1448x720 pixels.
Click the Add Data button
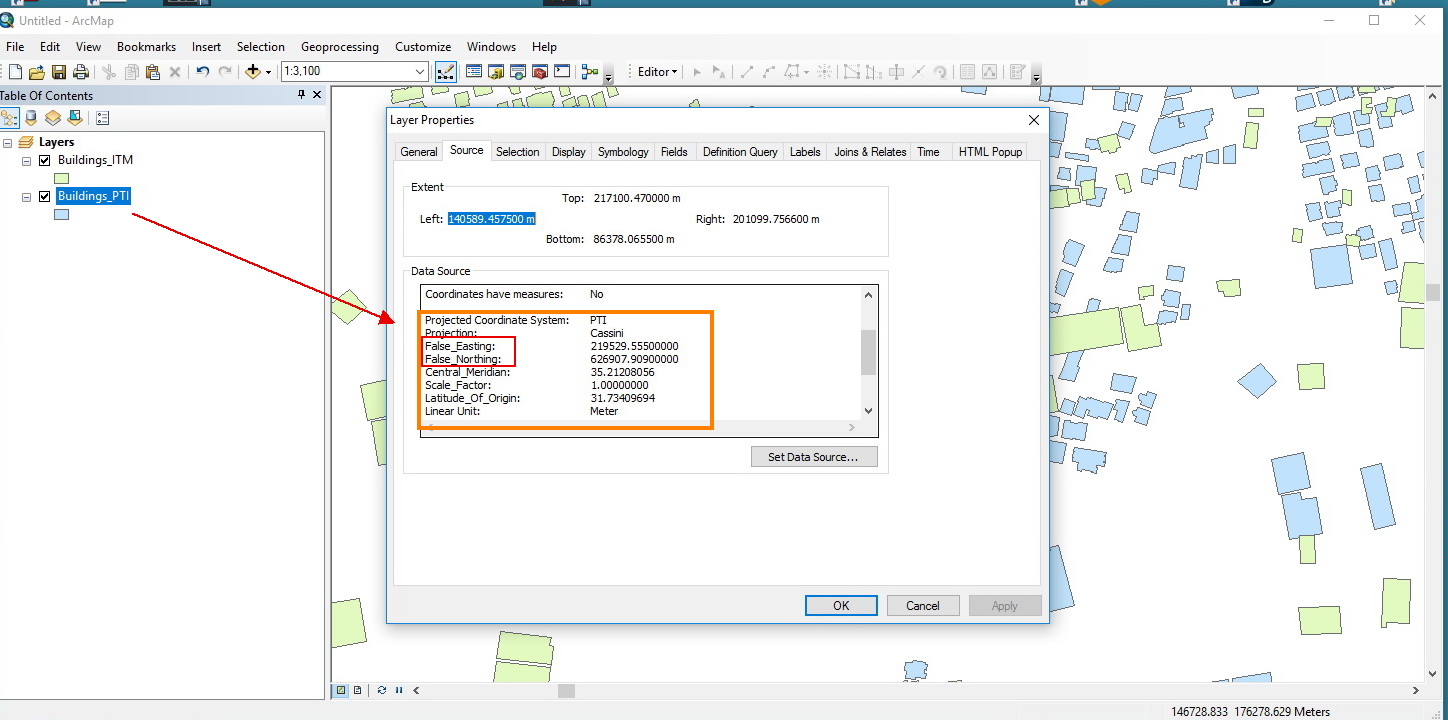(252, 72)
